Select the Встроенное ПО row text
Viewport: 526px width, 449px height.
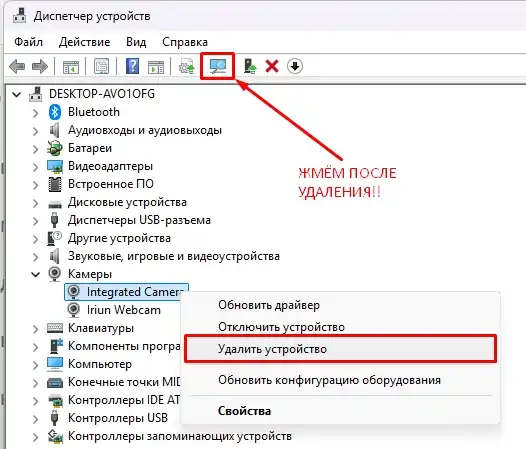111,184
